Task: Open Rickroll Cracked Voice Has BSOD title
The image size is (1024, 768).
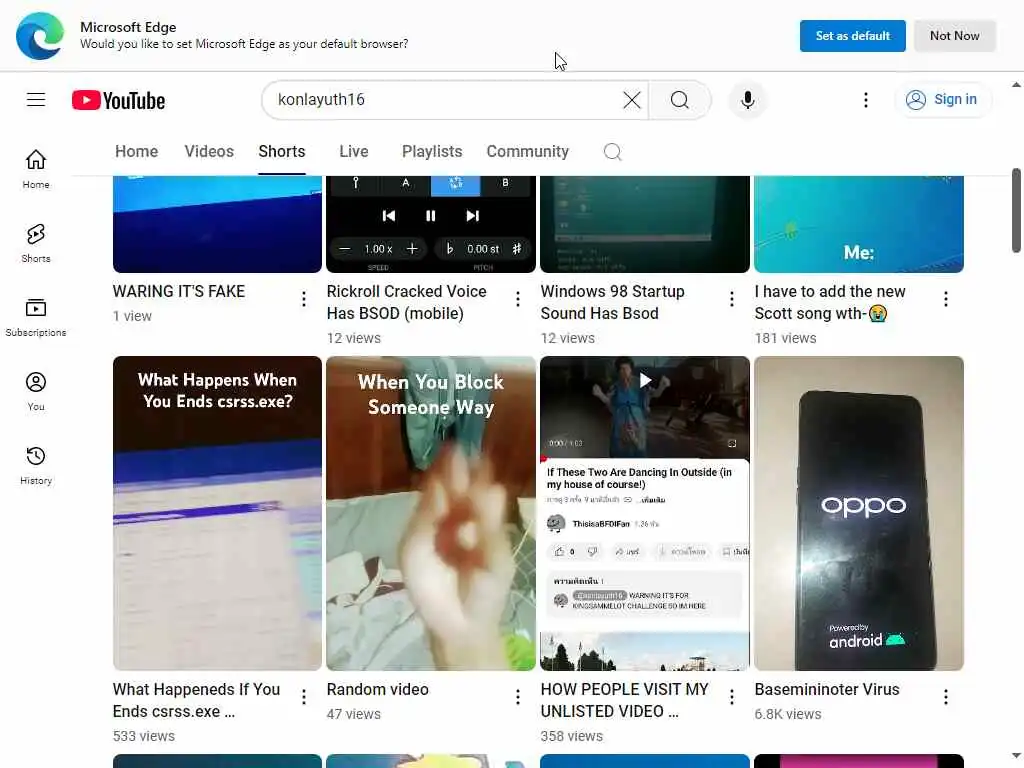Action: coord(406,302)
